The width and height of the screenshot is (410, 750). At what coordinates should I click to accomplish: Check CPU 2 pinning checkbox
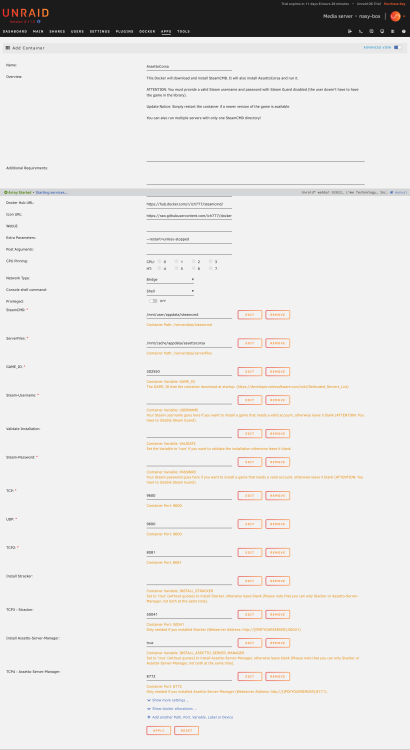195,262
